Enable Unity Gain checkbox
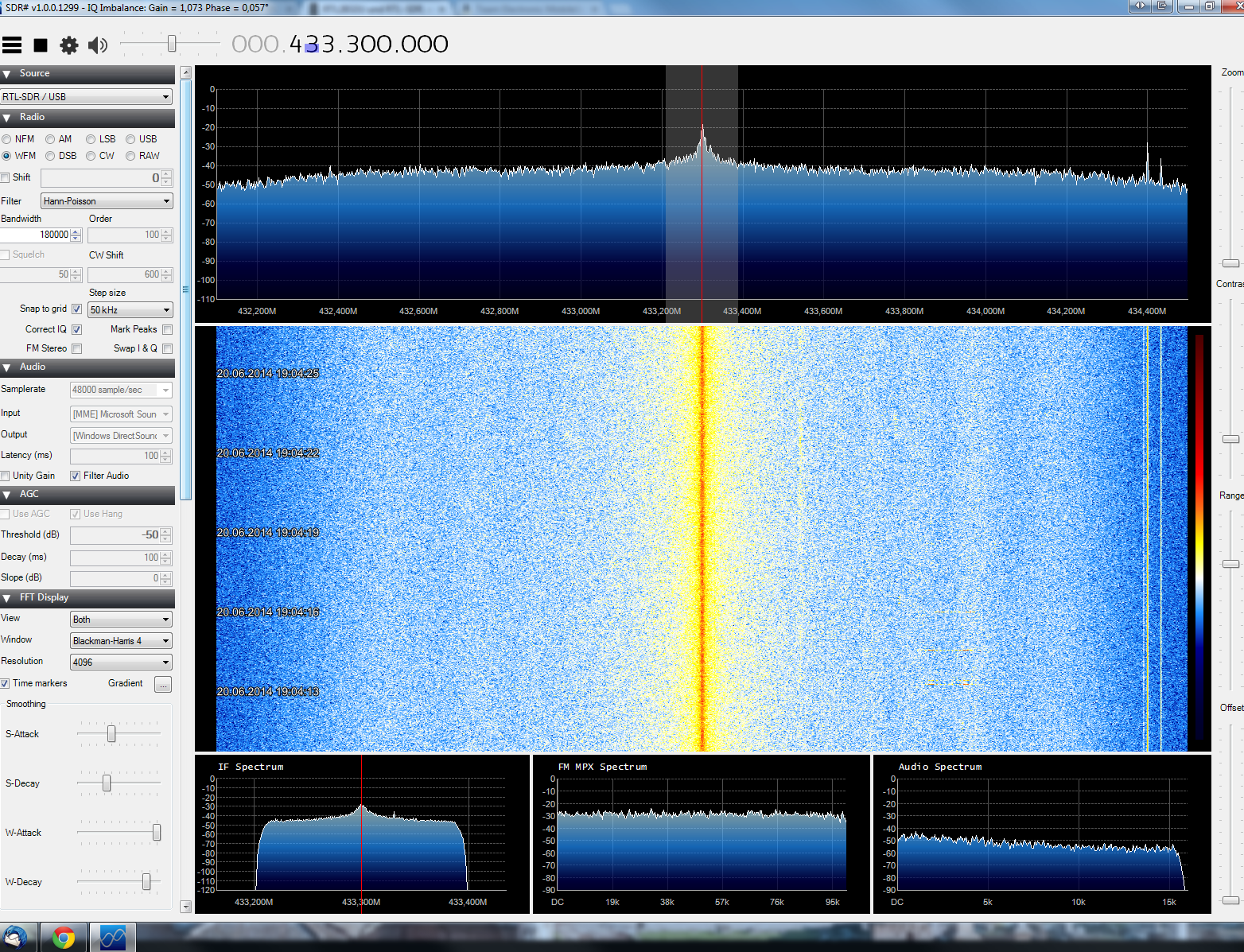 tap(6, 476)
